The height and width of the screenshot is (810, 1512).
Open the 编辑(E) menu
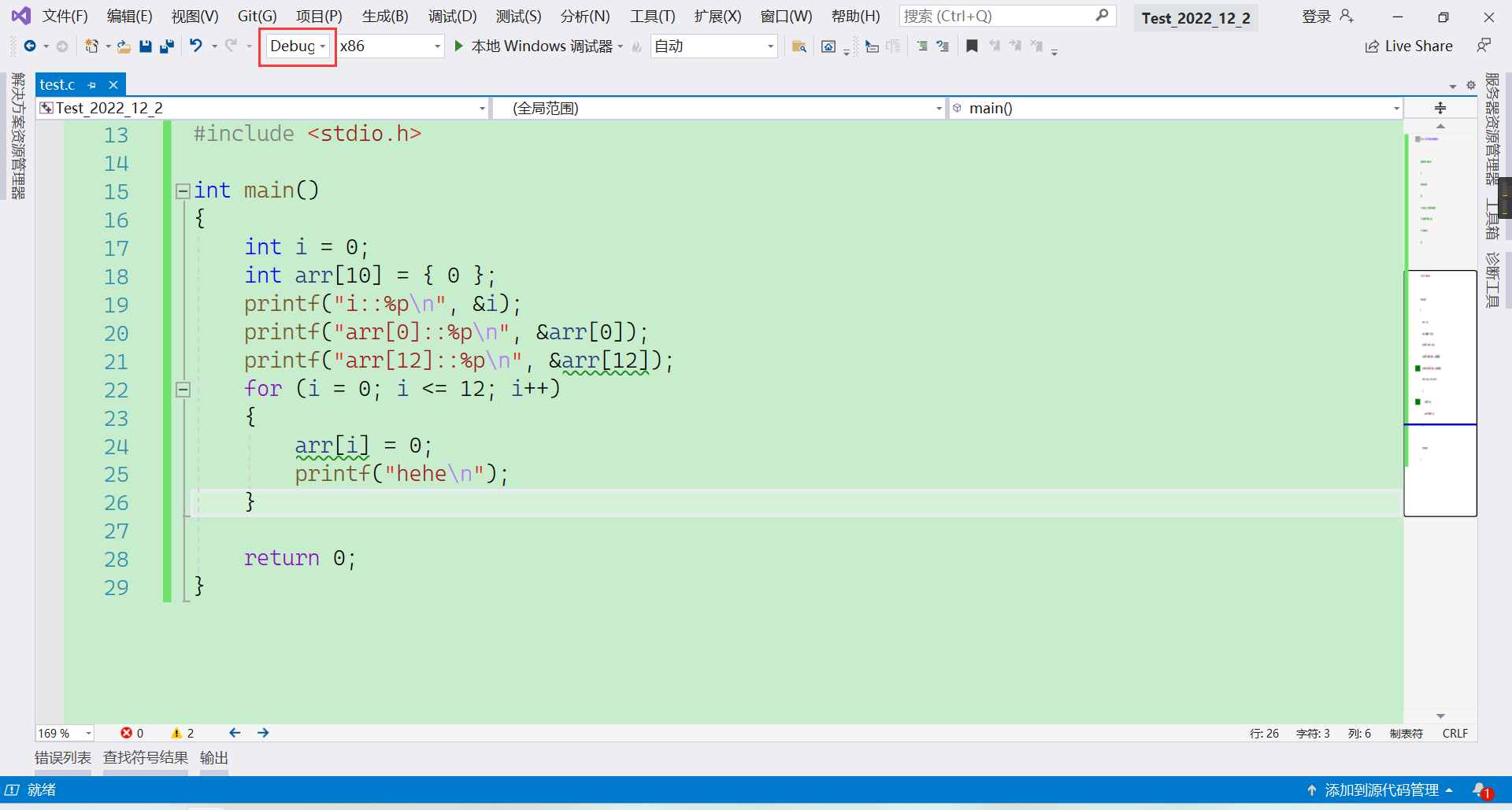(129, 16)
